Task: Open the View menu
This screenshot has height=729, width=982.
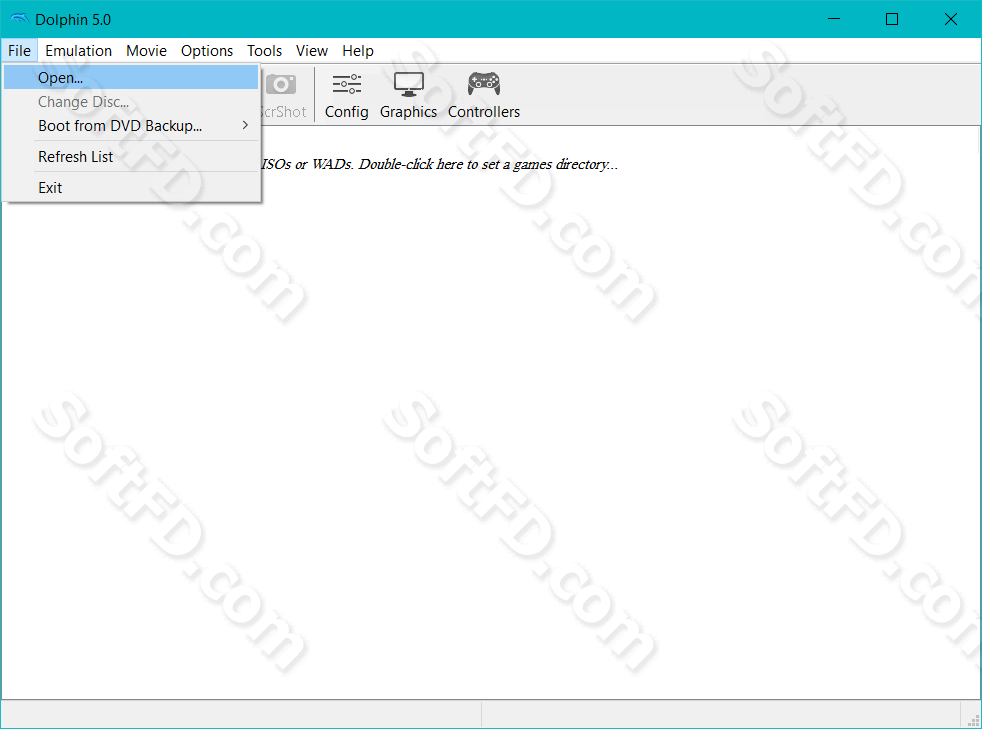Action: pos(312,51)
